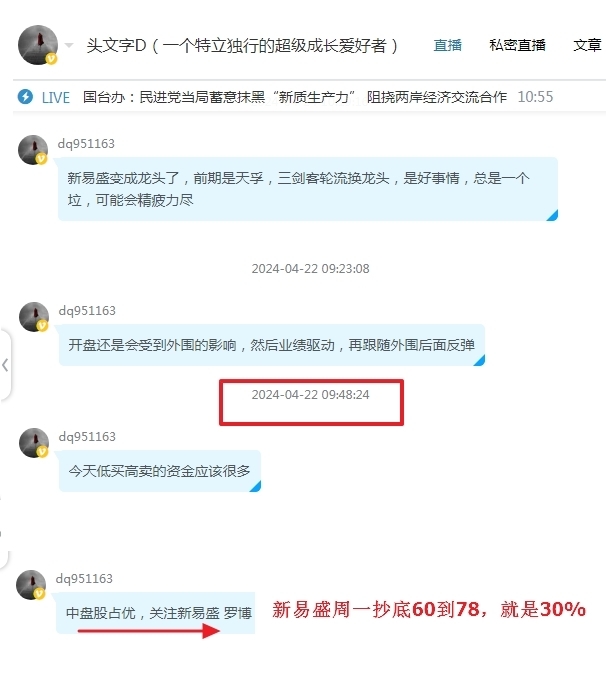Open the 国台办 news ticker headline
The height and width of the screenshot is (676, 606).
(x=295, y=97)
